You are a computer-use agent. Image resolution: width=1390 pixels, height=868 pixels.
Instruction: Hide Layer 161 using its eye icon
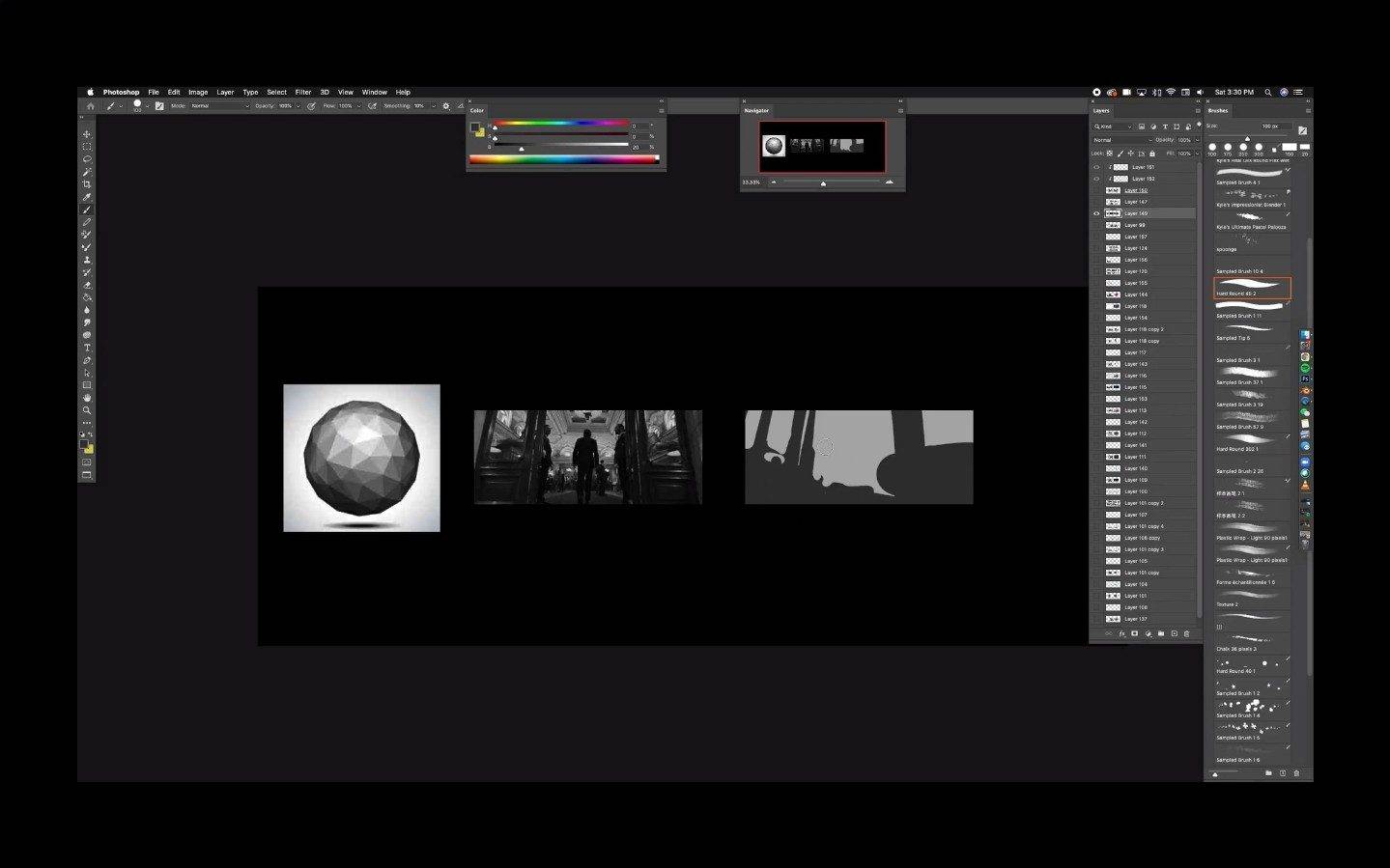(x=1096, y=167)
